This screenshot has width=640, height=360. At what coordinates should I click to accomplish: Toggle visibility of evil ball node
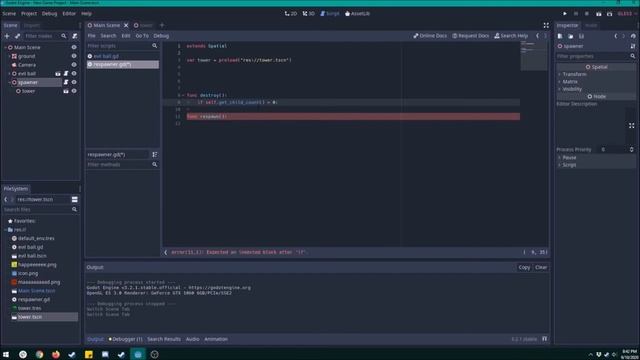pos(74,73)
